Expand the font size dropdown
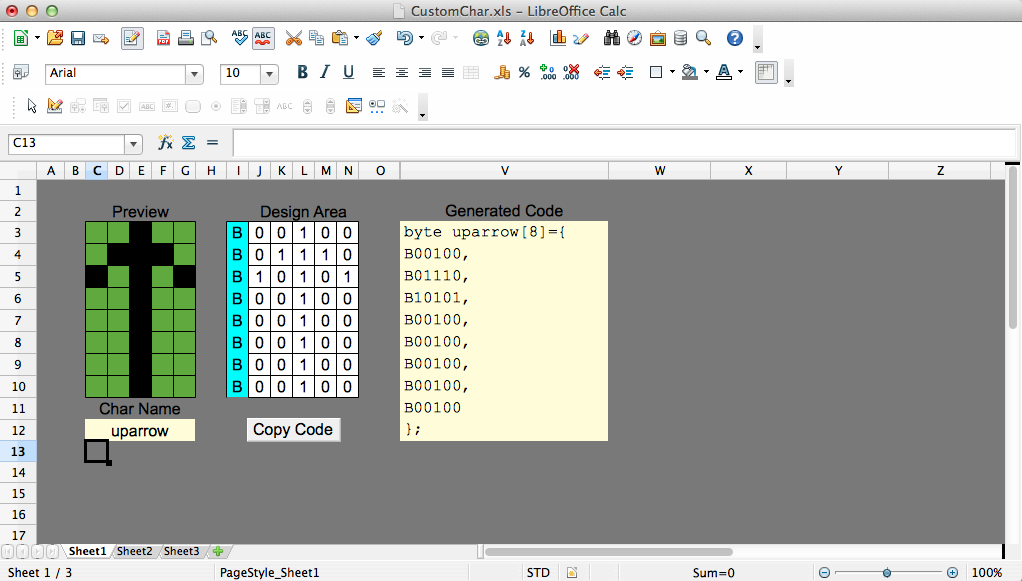1022x581 pixels. 269,74
